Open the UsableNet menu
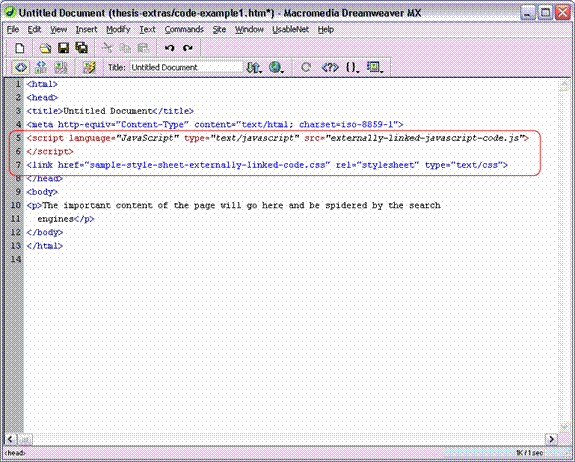Viewport: 575px width, 462px height. (x=290, y=30)
